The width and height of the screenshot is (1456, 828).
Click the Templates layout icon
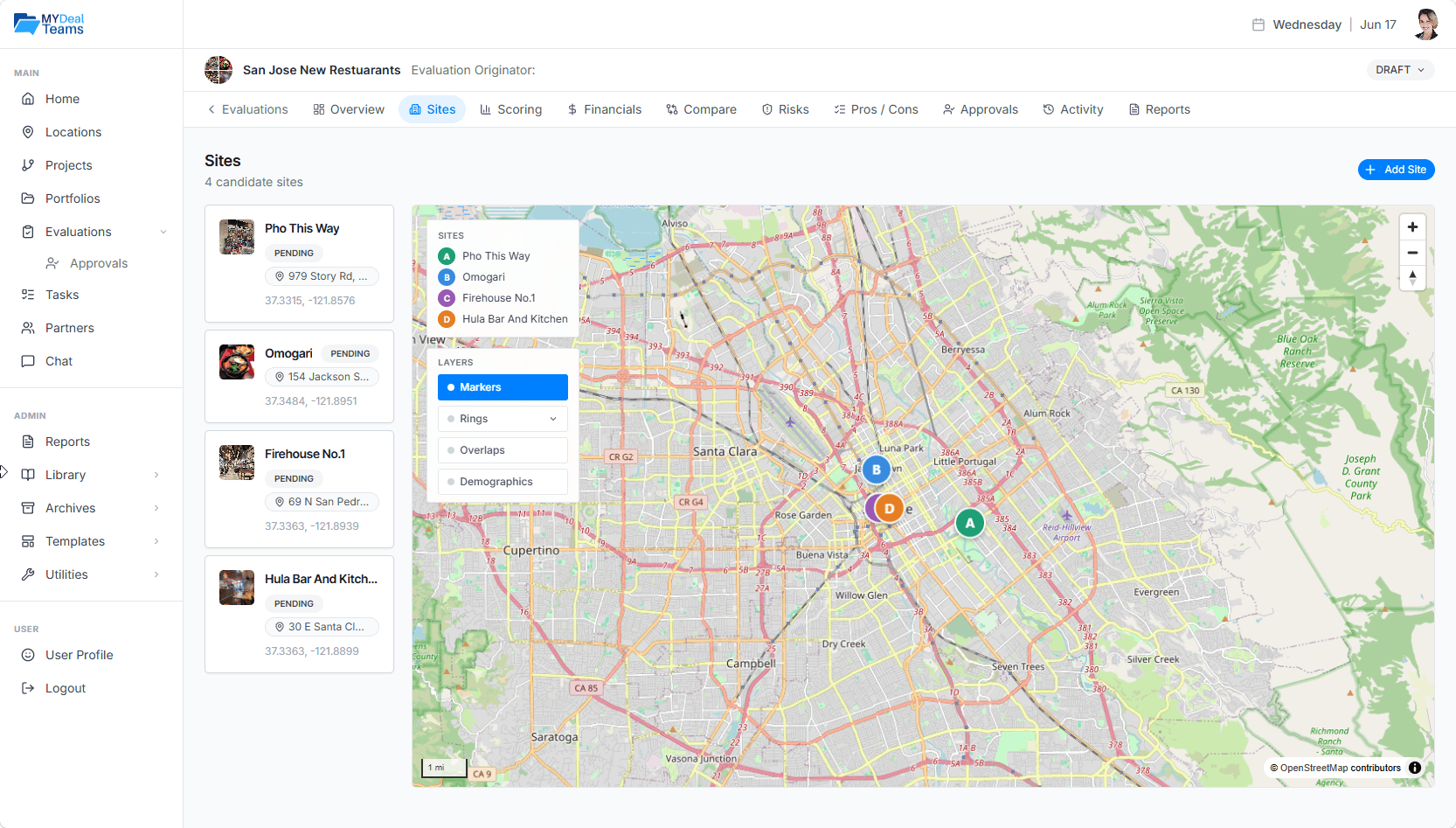[x=28, y=541]
